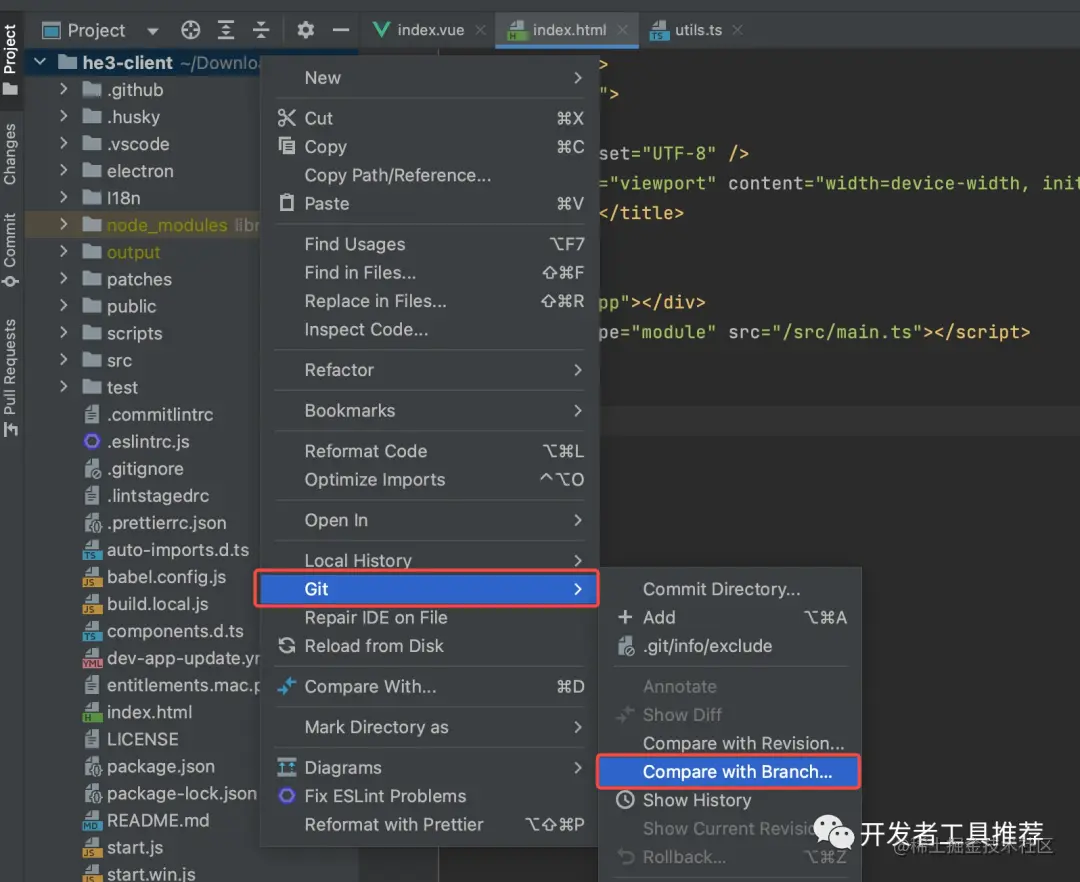Image resolution: width=1080 pixels, height=882 pixels.
Task: Click the package.json file icon
Action: (x=92, y=766)
